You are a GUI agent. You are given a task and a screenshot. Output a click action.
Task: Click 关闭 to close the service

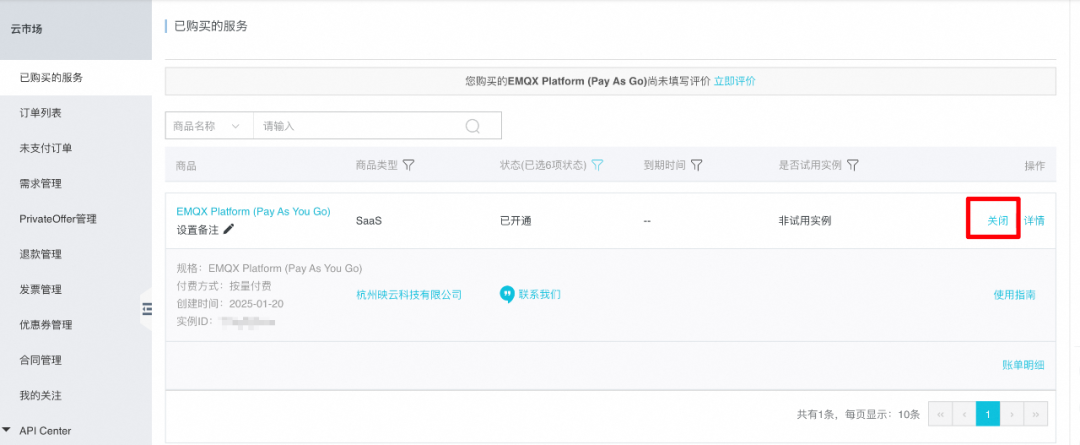click(997, 221)
